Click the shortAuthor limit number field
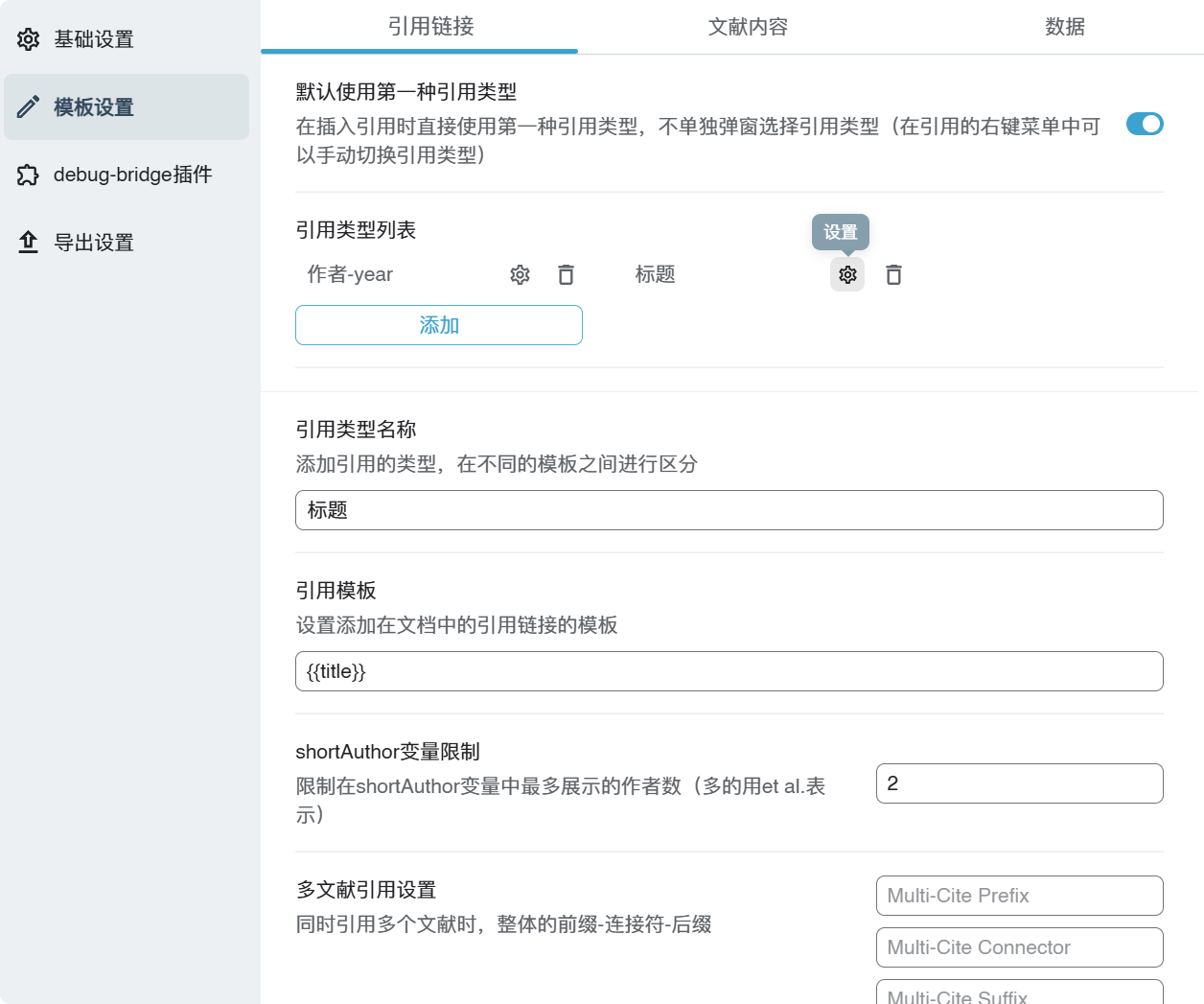Viewport: 1204px width, 1004px height. [x=1019, y=783]
